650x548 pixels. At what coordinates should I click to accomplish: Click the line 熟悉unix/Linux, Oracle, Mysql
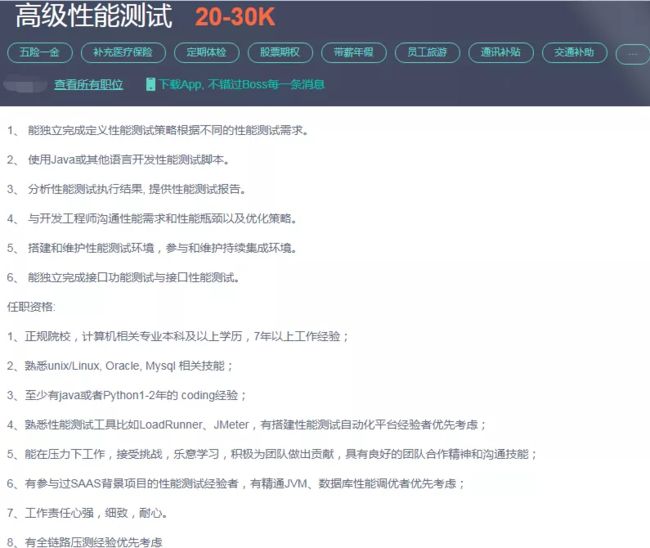pyautogui.click(x=120, y=366)
